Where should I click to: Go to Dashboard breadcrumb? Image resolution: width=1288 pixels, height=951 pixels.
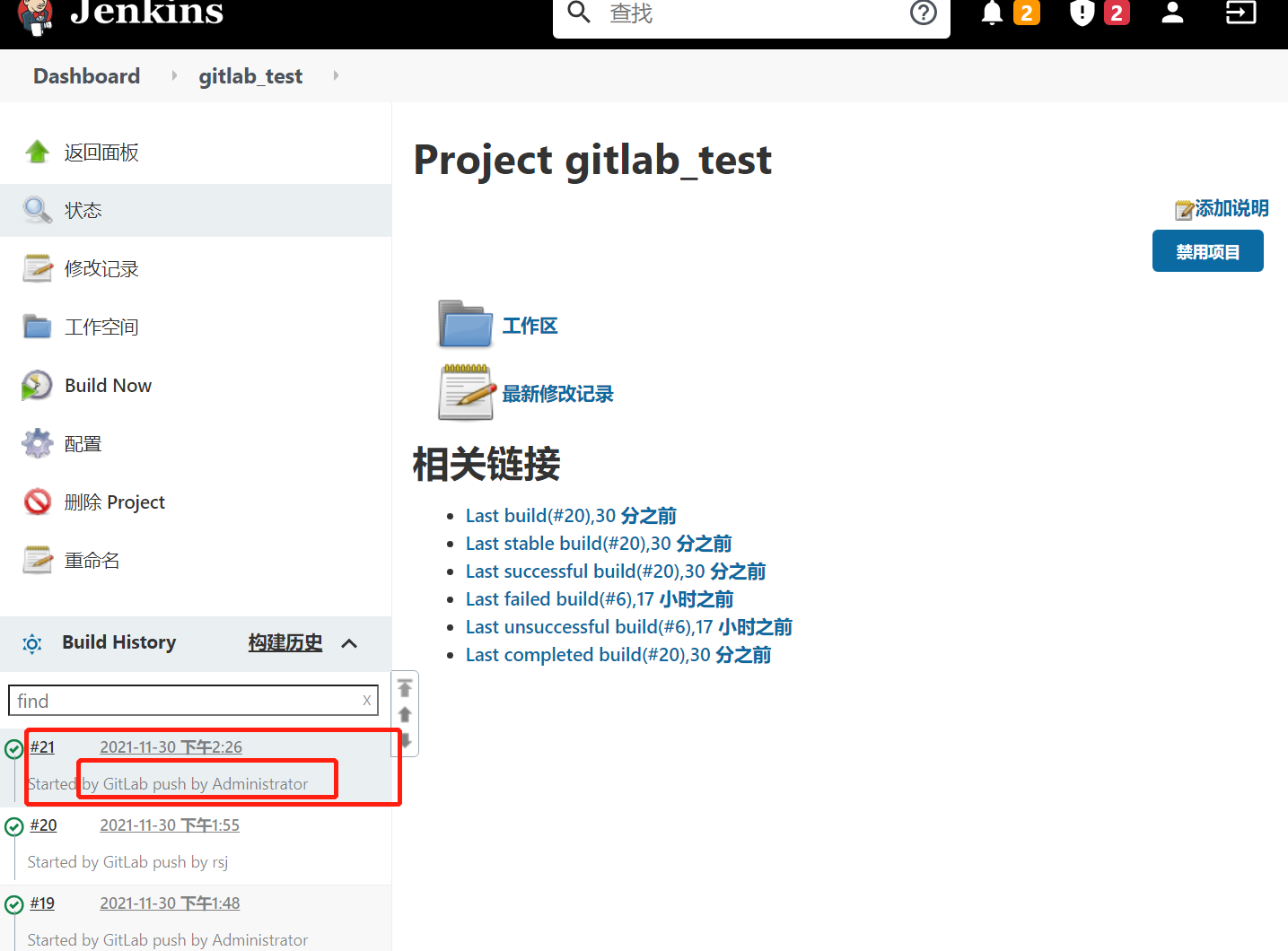click(x=86, y=75)
